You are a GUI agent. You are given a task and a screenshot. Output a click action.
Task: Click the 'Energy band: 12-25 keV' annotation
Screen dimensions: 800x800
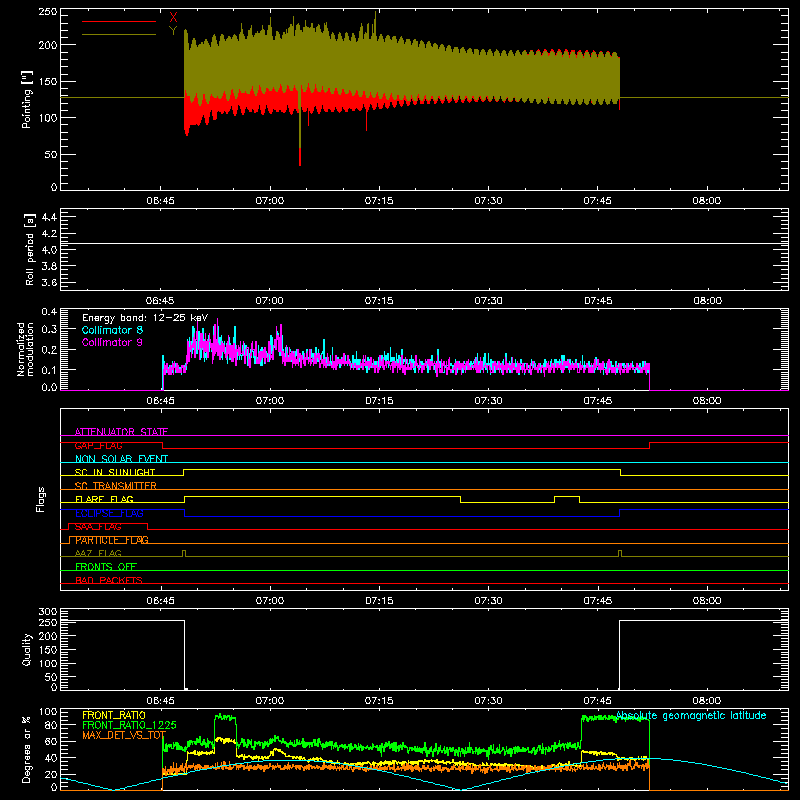click(145, 318)
